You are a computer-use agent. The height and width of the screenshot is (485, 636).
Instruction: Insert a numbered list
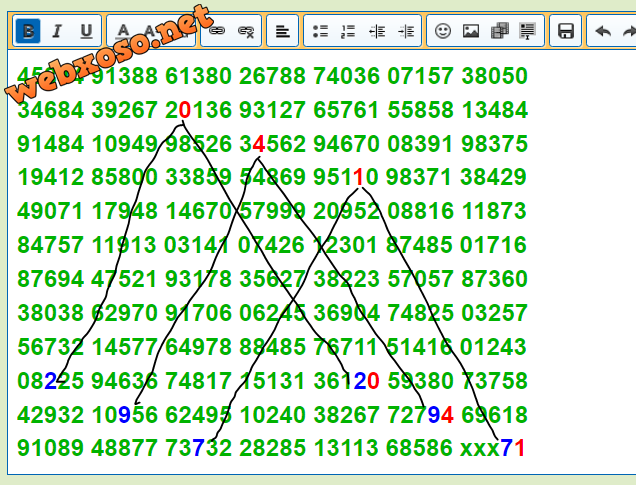348,31
